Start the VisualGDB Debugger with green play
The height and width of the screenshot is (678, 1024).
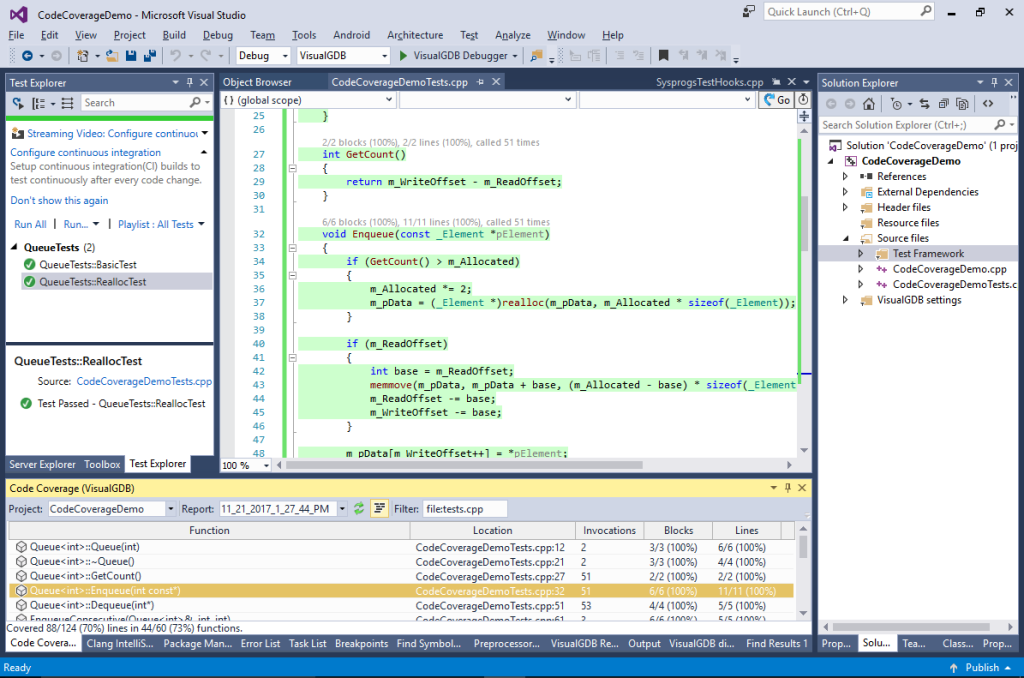coord(404,56)
